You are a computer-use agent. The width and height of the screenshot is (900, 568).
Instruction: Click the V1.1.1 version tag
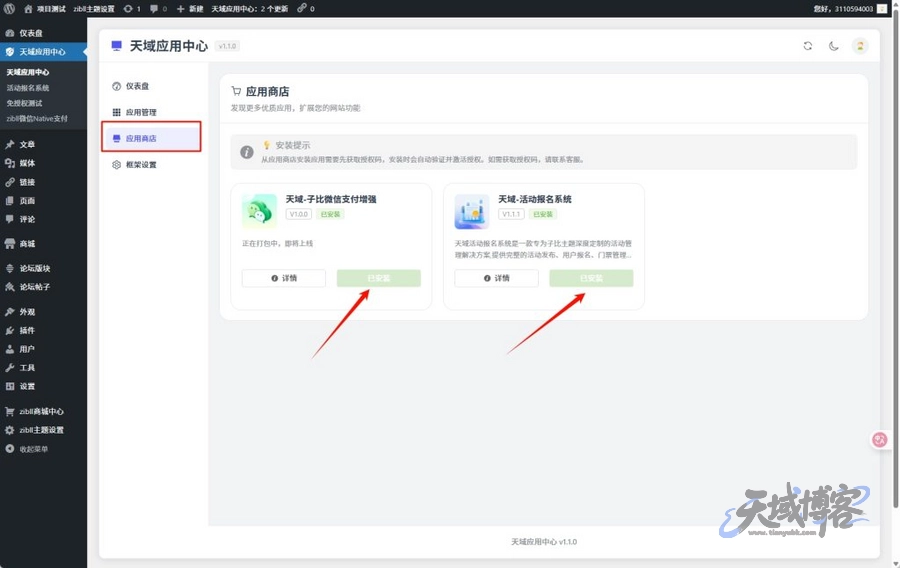click(511, 214)
